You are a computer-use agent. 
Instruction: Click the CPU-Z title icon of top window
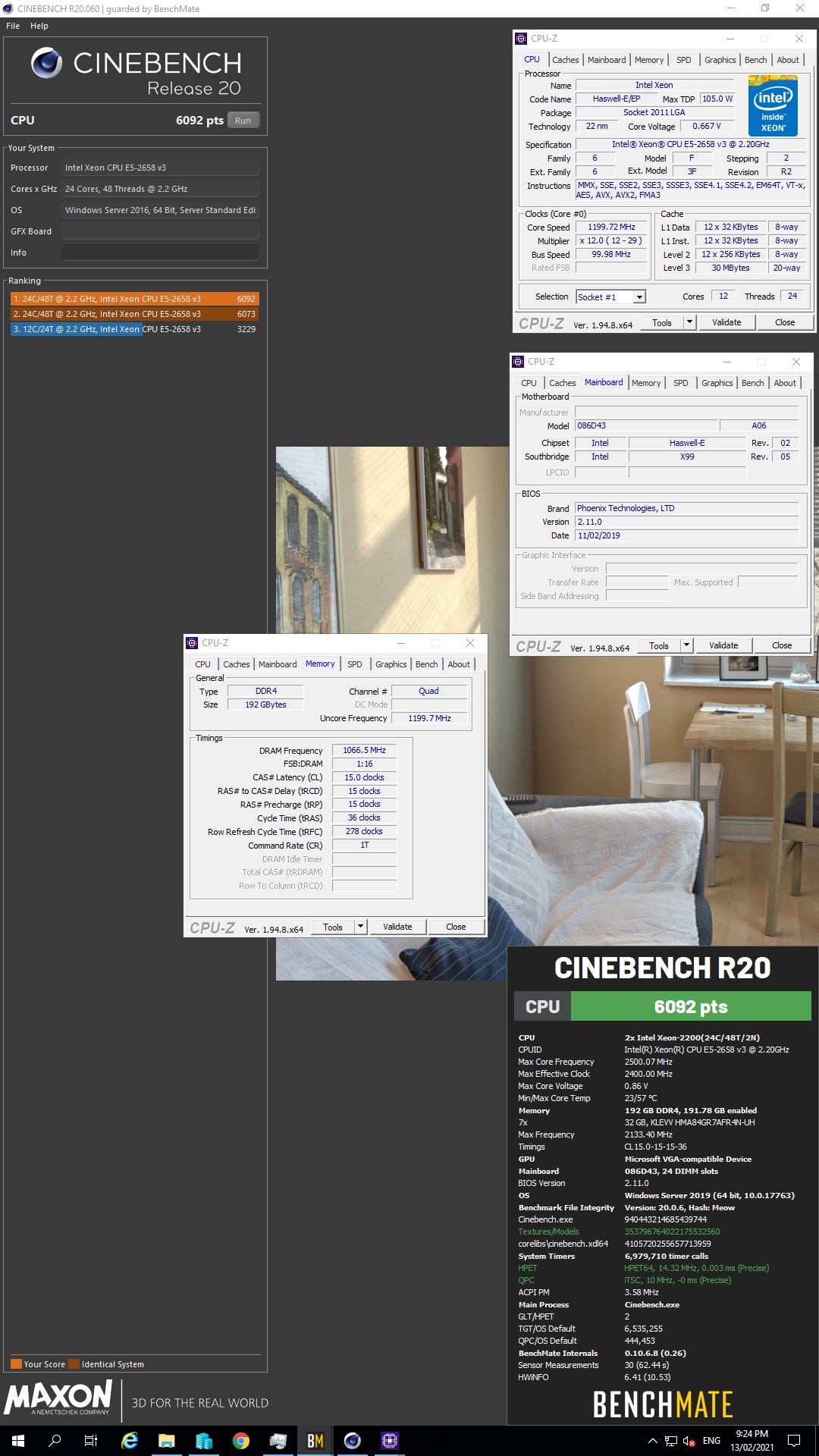521,39
